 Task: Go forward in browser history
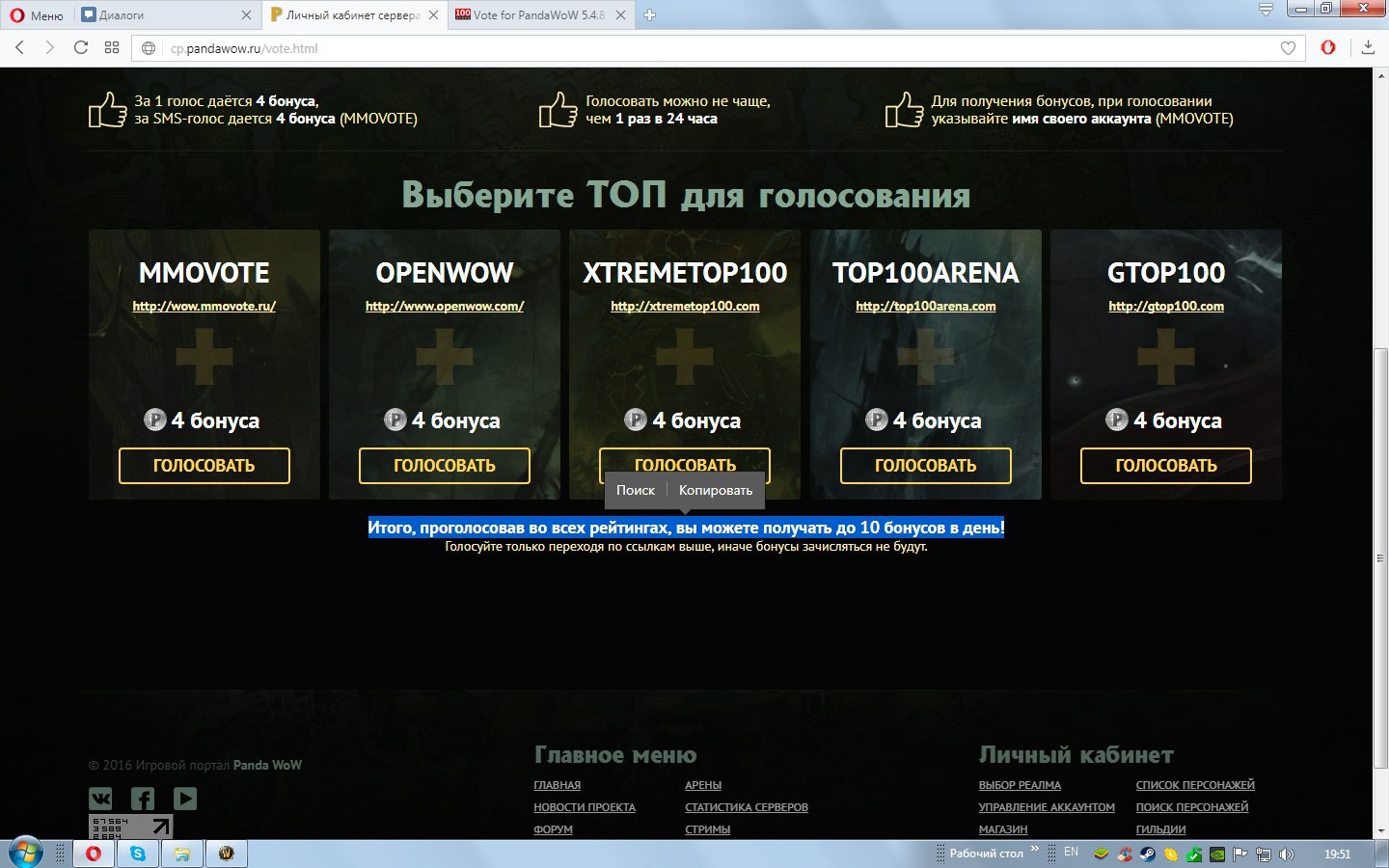pos(50,48)
